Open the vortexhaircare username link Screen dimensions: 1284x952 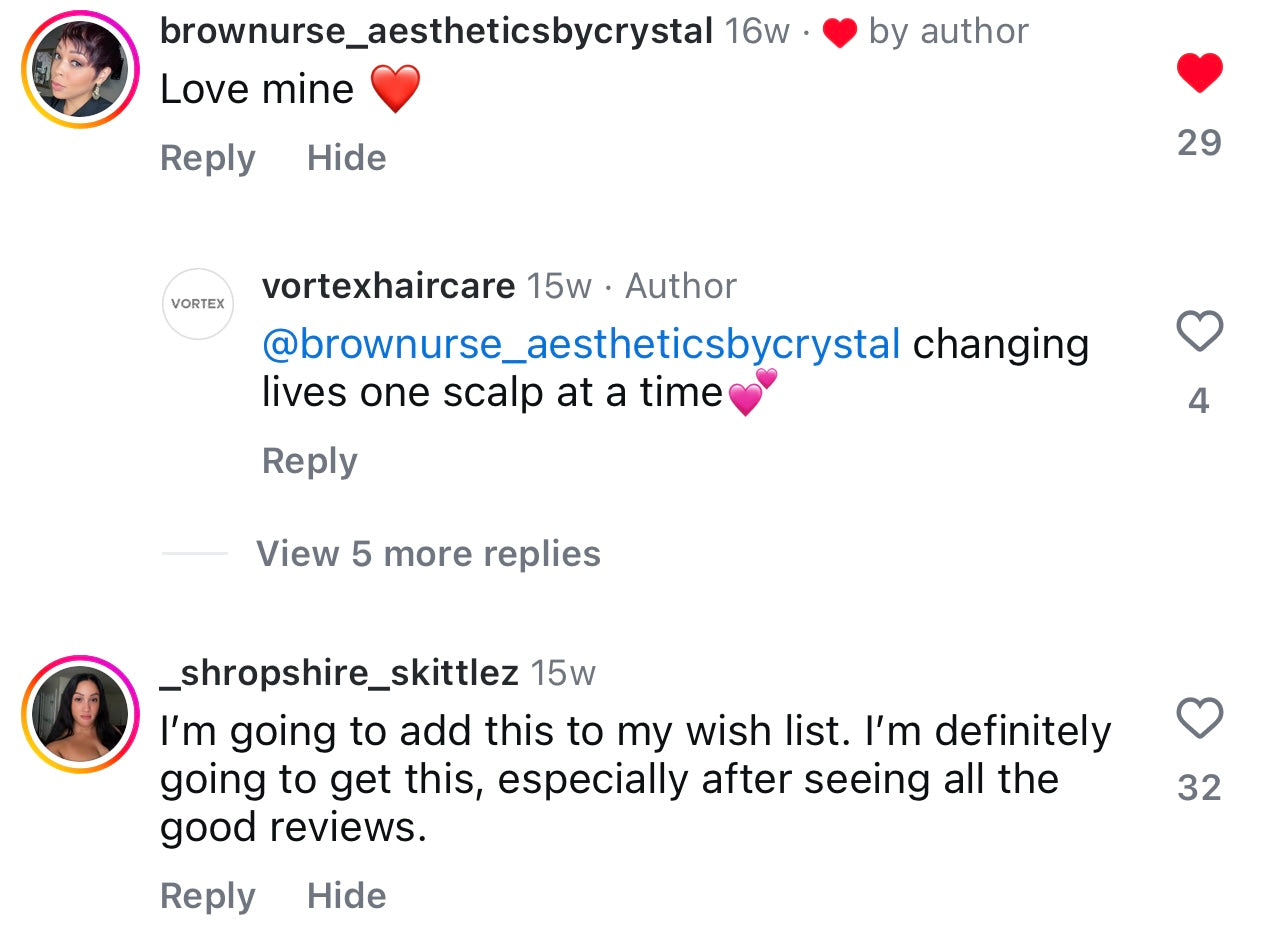[388, 286]
